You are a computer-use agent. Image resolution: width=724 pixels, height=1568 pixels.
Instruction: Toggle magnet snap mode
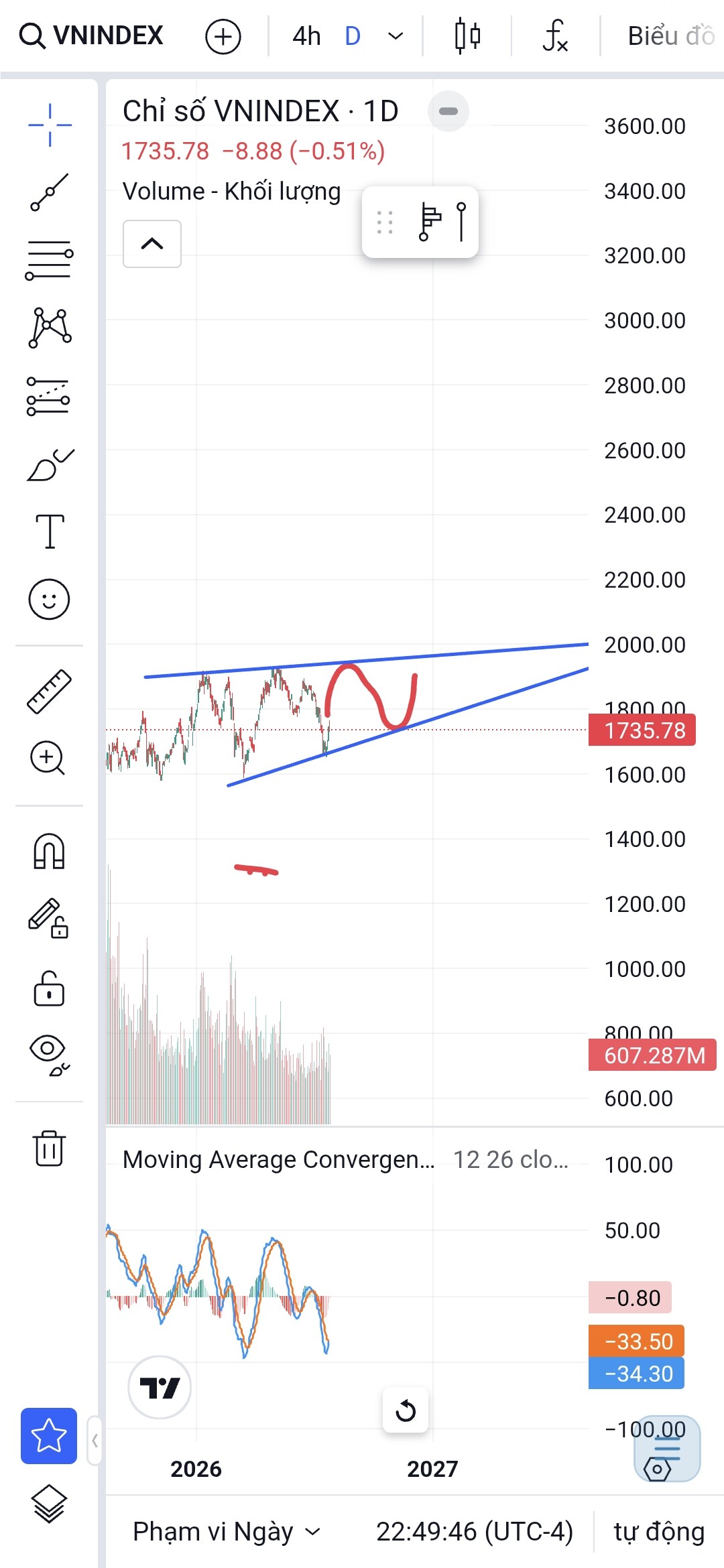click(x=49, y=852)
